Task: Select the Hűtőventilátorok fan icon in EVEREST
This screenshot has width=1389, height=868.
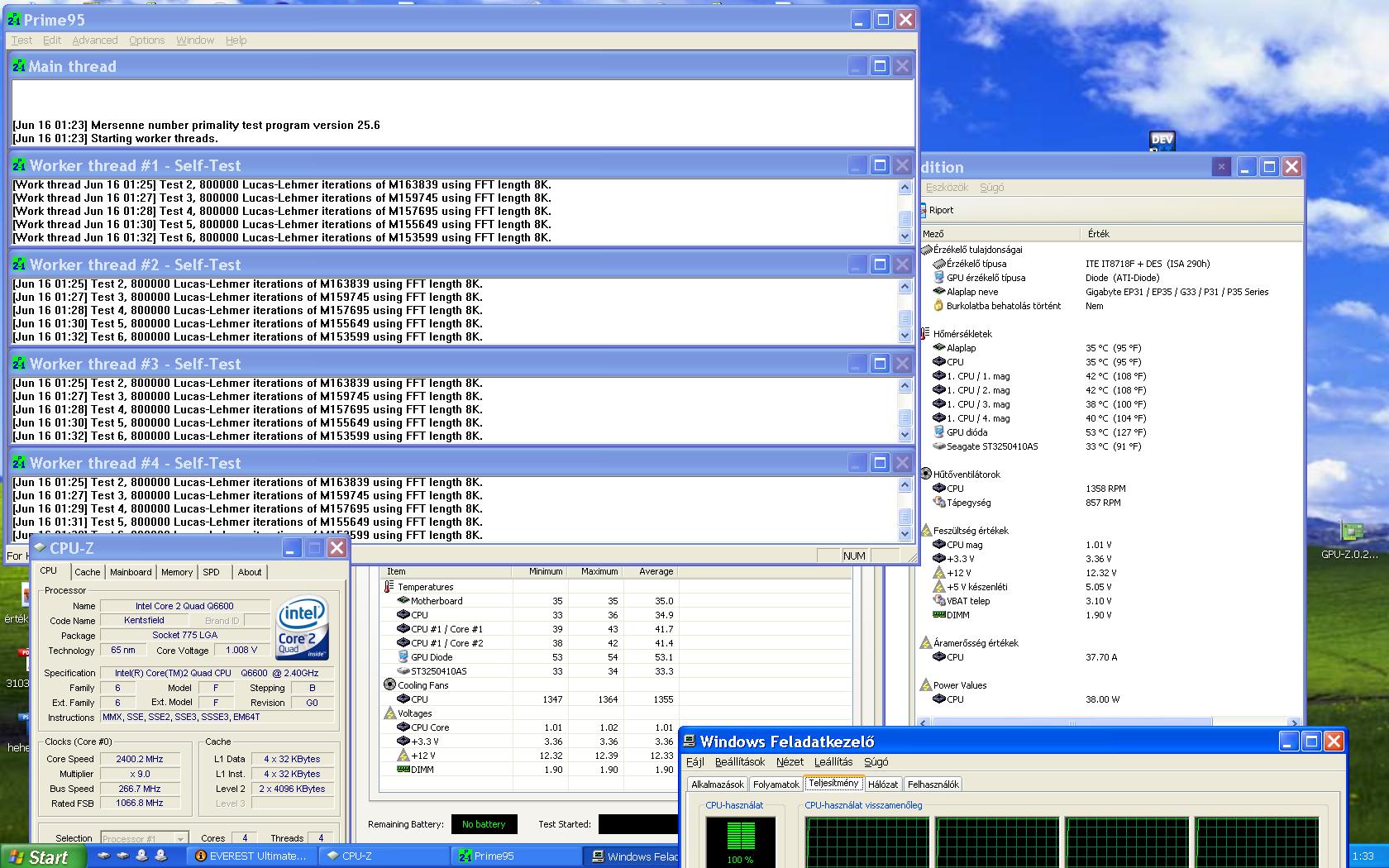Action: click(926, 475)
